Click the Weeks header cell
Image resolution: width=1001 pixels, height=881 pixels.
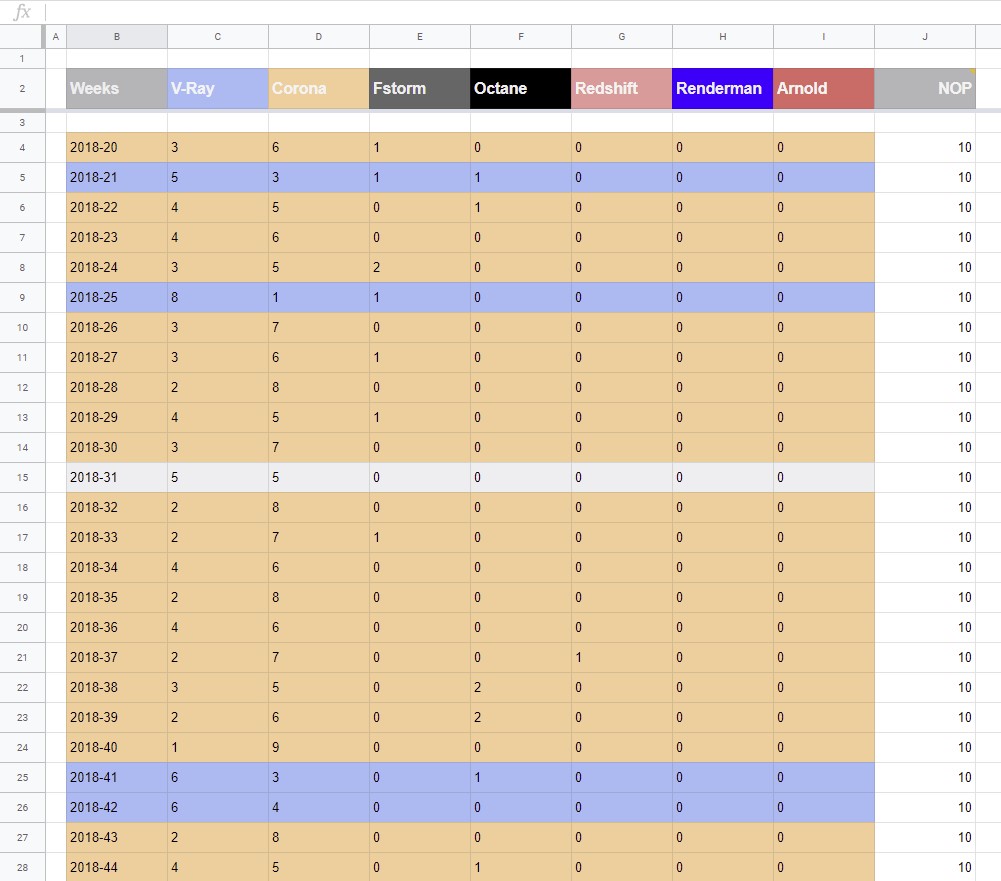tap(117, 89)
